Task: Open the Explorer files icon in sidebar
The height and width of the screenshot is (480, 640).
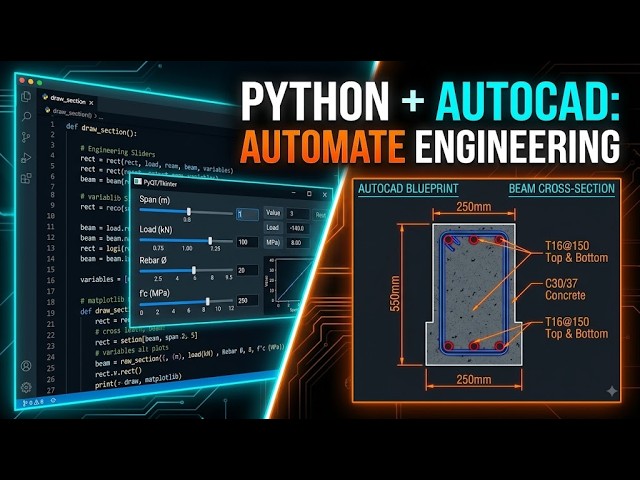Action: (x=26, y=96)
